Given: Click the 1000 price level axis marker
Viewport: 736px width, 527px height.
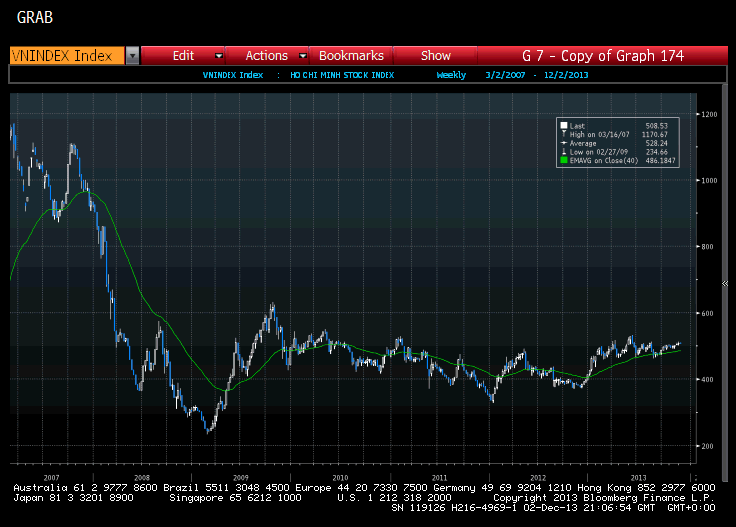Looking at the screenshot, I should pos(709,181).
